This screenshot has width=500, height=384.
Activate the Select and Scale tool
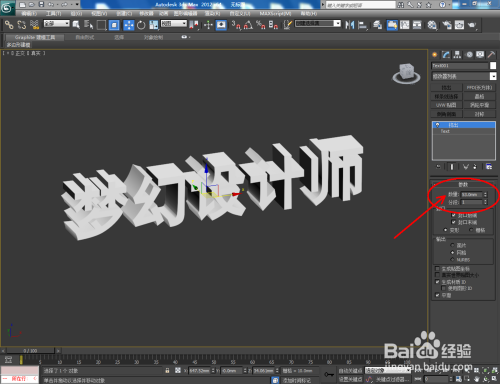(x=154, y=25)
